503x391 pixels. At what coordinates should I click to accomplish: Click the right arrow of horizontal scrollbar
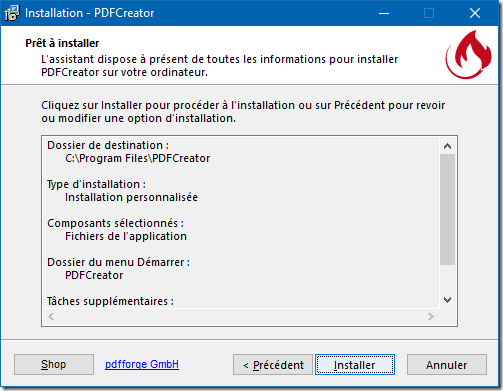tap(431, 316)
